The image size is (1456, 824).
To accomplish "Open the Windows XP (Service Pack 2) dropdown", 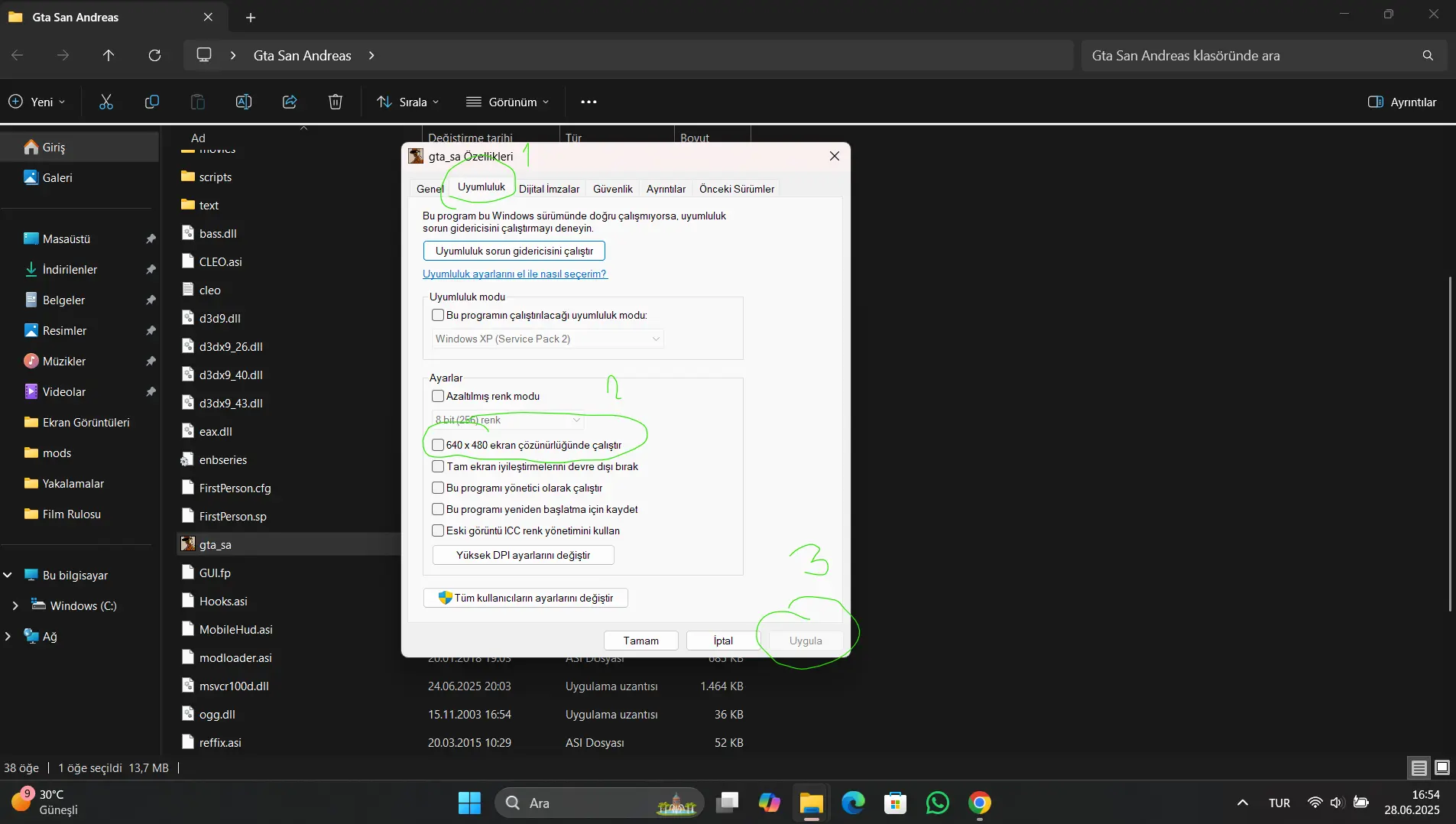I will [547, 339].
